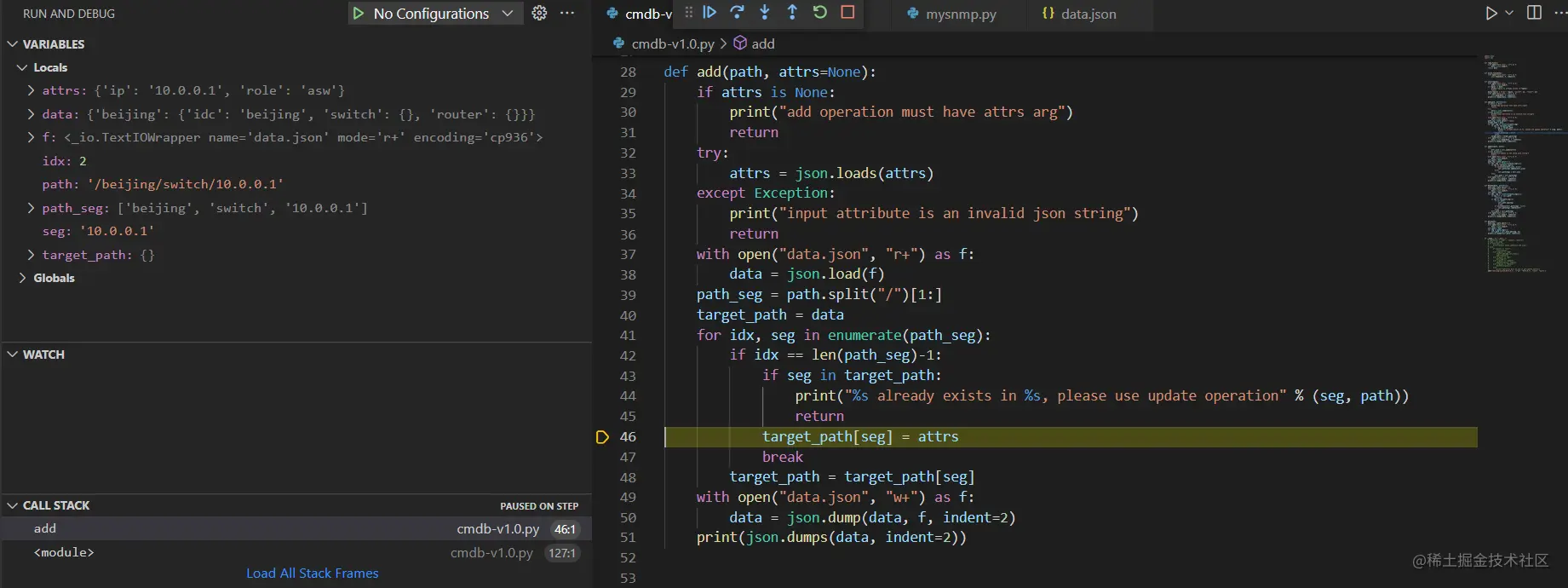
Task: Grab debug toolbar drag handle
Action: tap(689, 12)
